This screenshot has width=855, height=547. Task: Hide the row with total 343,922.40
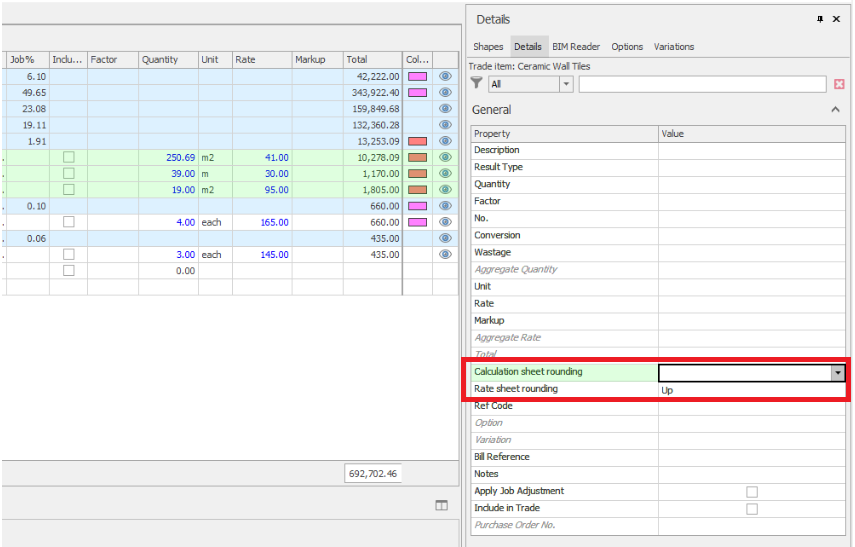coord(445,92)
